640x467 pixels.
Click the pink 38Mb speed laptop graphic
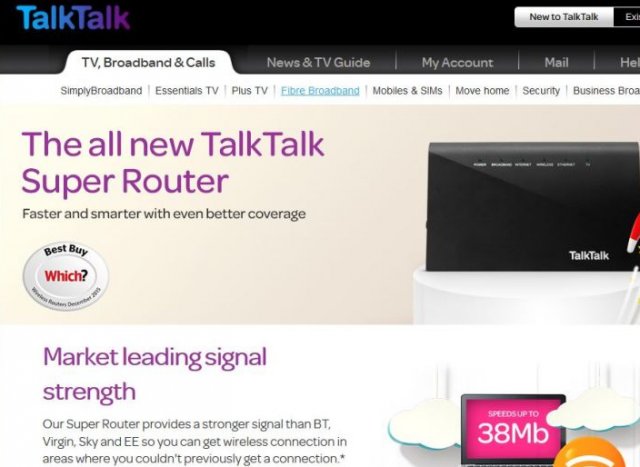513,428
